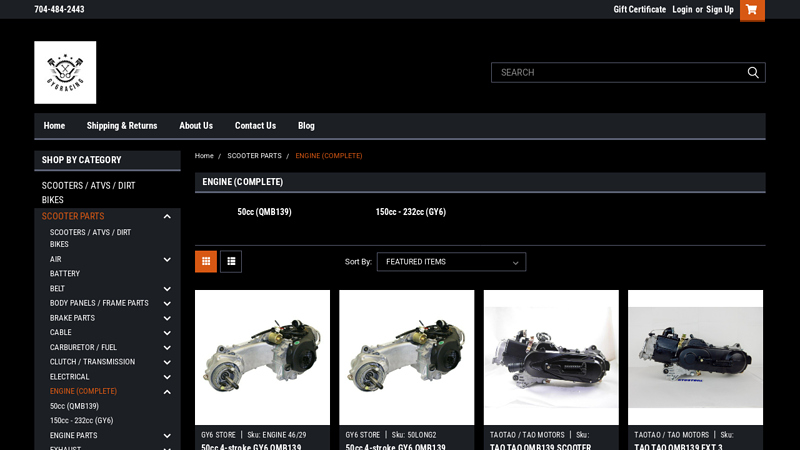The width and height of the screenshot is (800, 450).
Task: Select the 150cc - 232cc (GY6) subcategory heading
Action: [410, 212]
